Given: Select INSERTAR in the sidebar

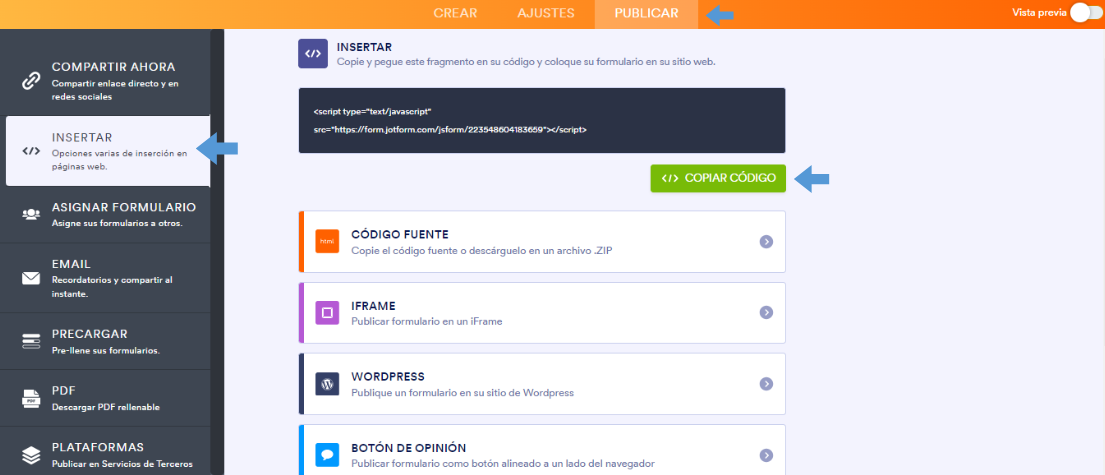Looking at the screenshot, I should tap(108, 151).
